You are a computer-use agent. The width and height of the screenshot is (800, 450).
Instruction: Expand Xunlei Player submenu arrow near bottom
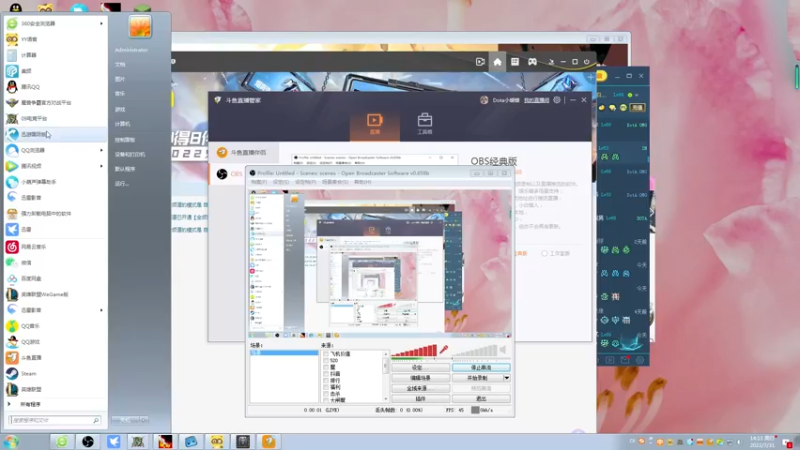(101, 310)
